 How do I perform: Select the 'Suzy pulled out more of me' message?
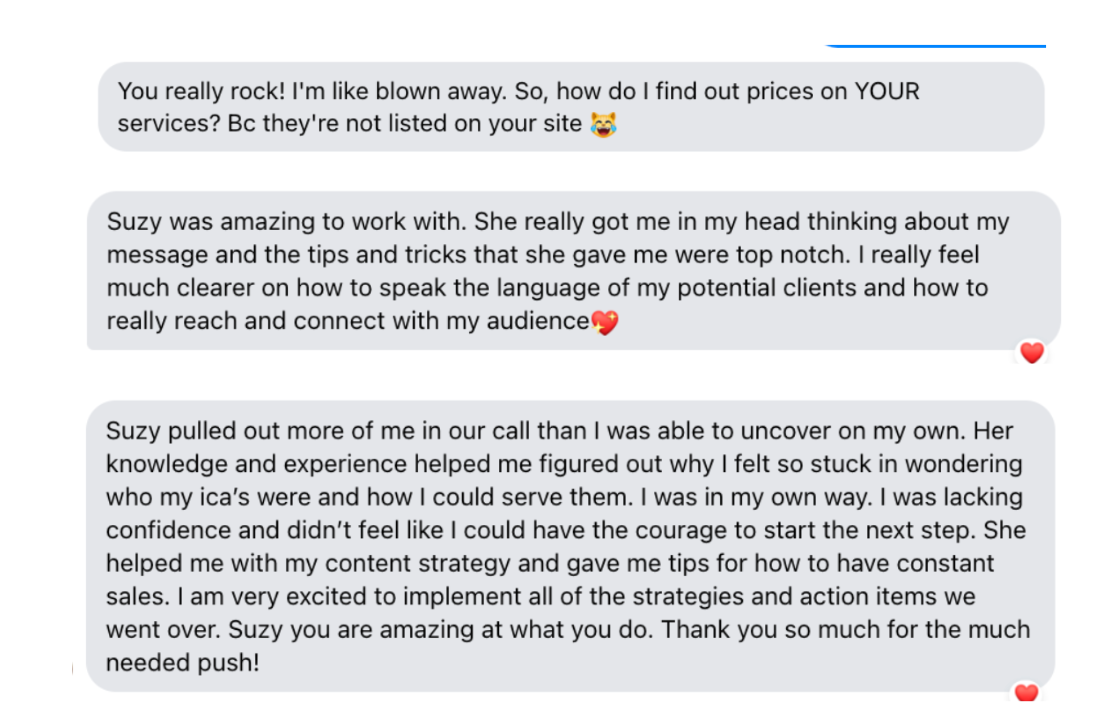pos(570,546)
